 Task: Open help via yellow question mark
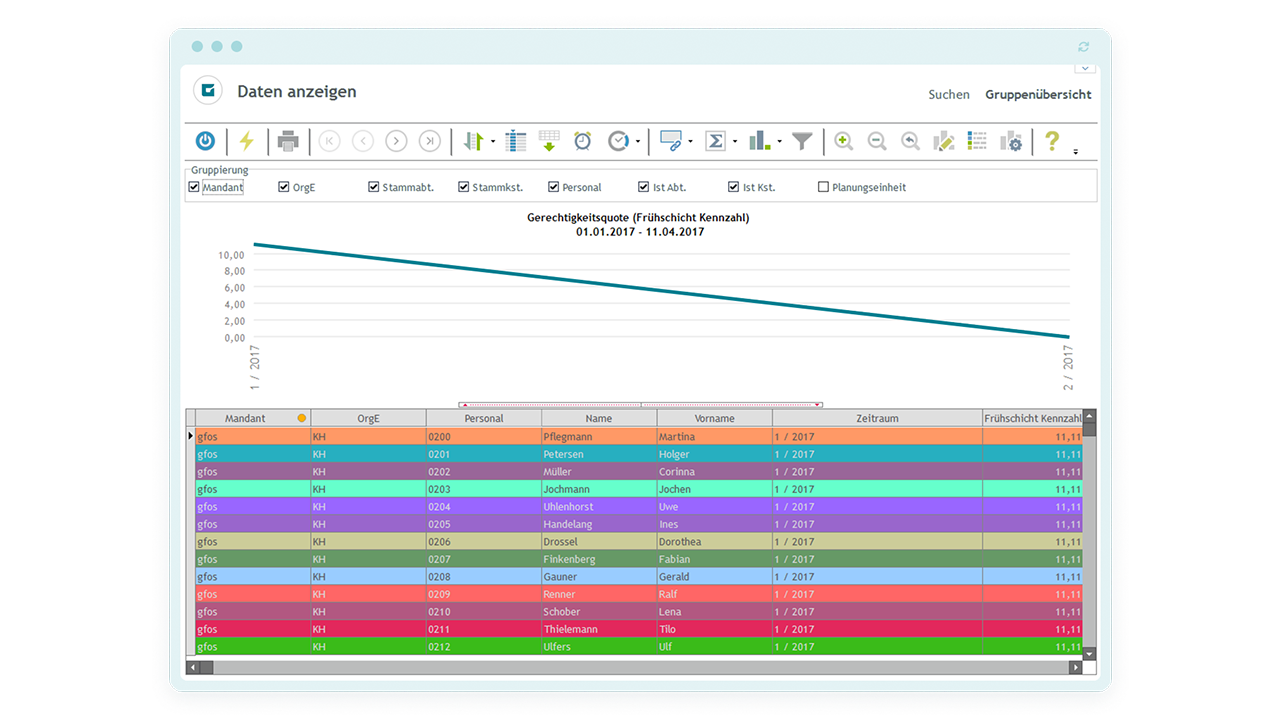[1051, 142]
